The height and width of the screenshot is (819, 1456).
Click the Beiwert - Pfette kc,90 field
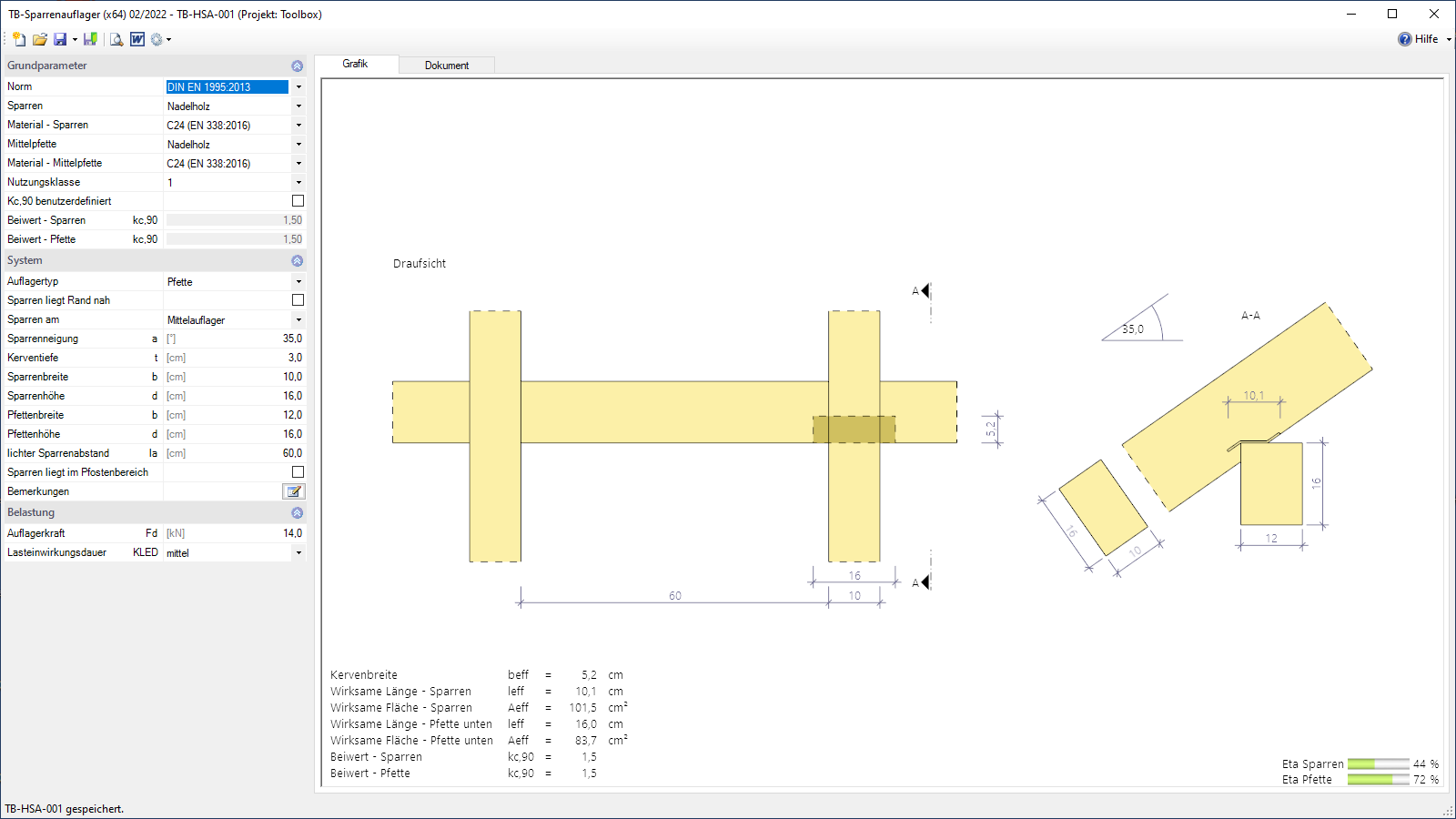click(235, 239)
